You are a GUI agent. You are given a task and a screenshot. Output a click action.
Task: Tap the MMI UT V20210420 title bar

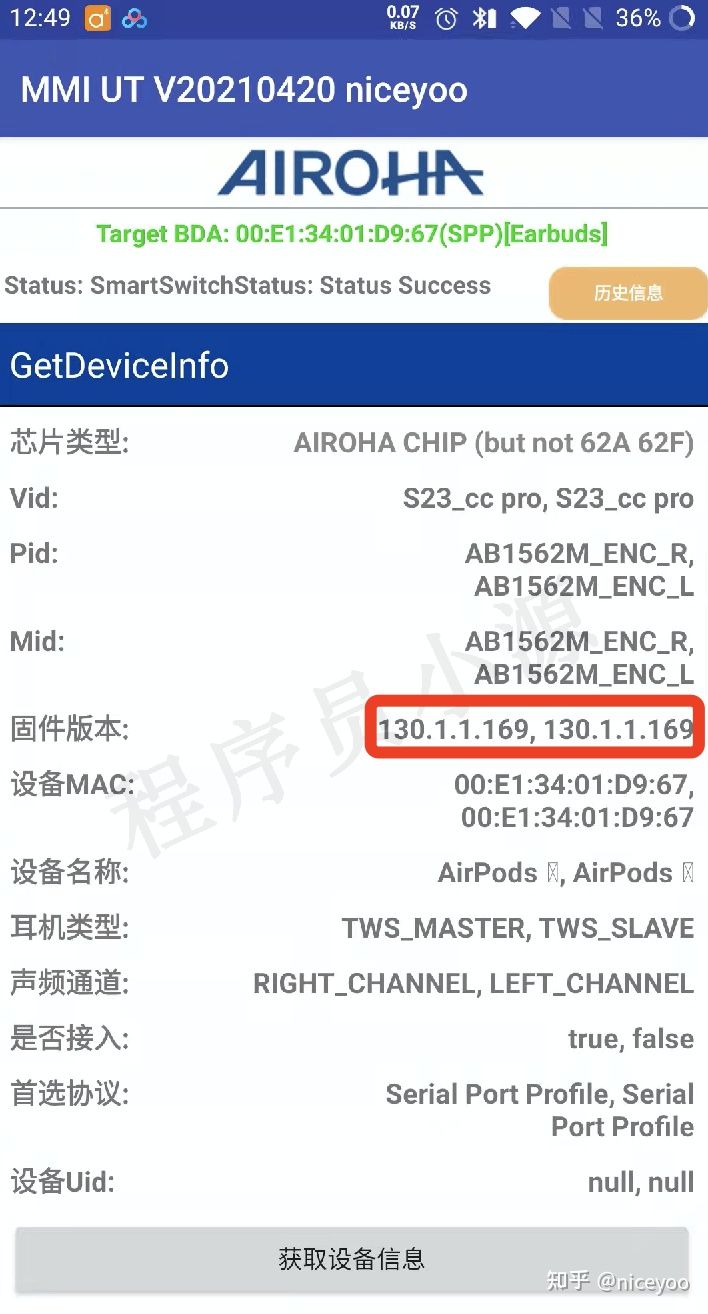(354, 89)
